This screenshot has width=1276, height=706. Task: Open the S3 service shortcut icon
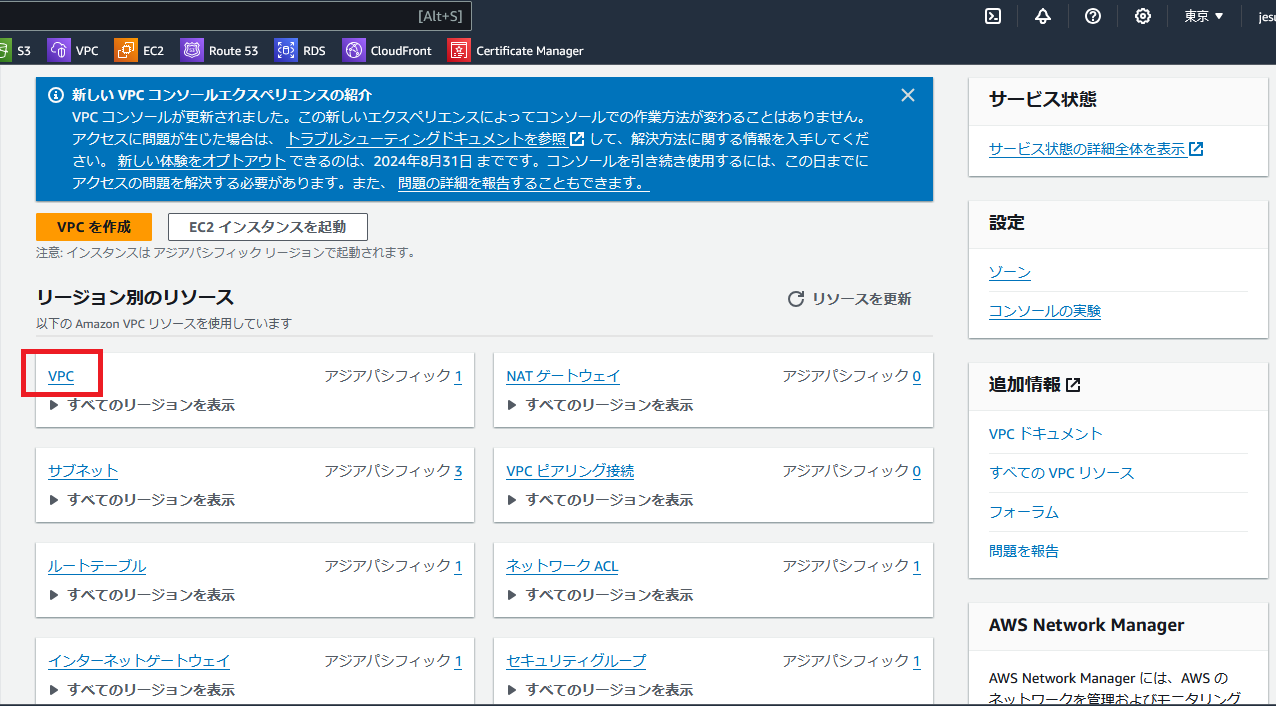pos(5,50)
